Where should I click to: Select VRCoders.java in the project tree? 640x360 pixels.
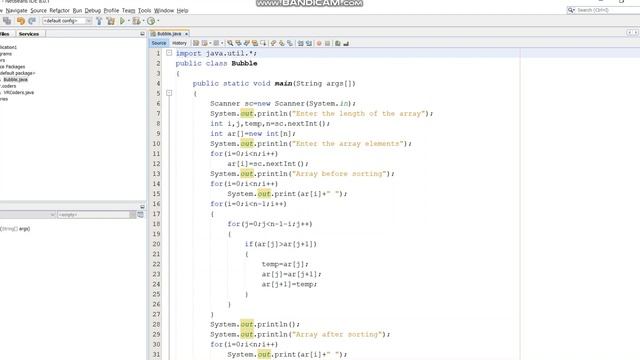(x=18, y=93)
